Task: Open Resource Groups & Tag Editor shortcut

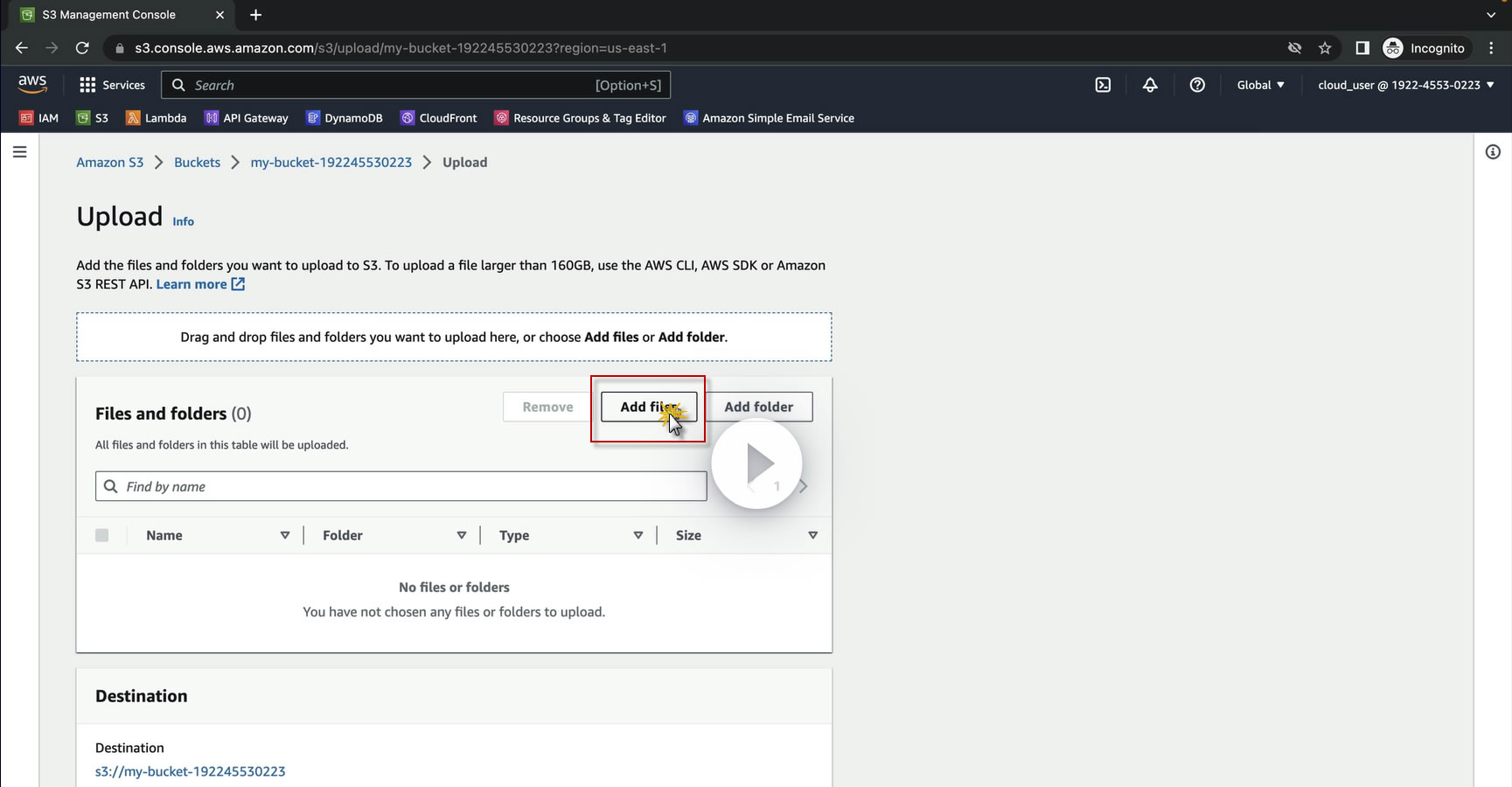Action: [x=581, y=118]
